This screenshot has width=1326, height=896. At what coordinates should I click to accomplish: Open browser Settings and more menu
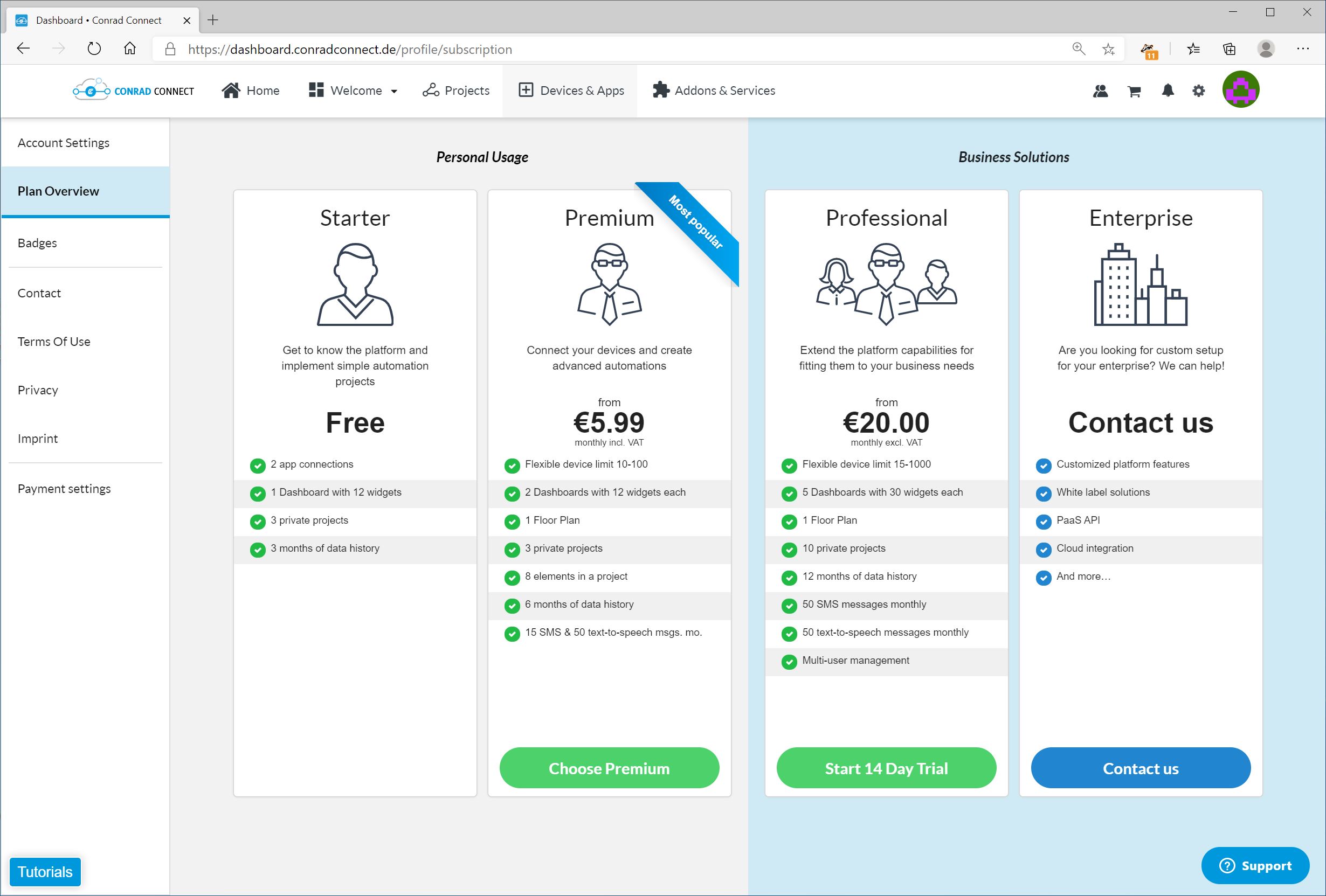click(1303, 49)
